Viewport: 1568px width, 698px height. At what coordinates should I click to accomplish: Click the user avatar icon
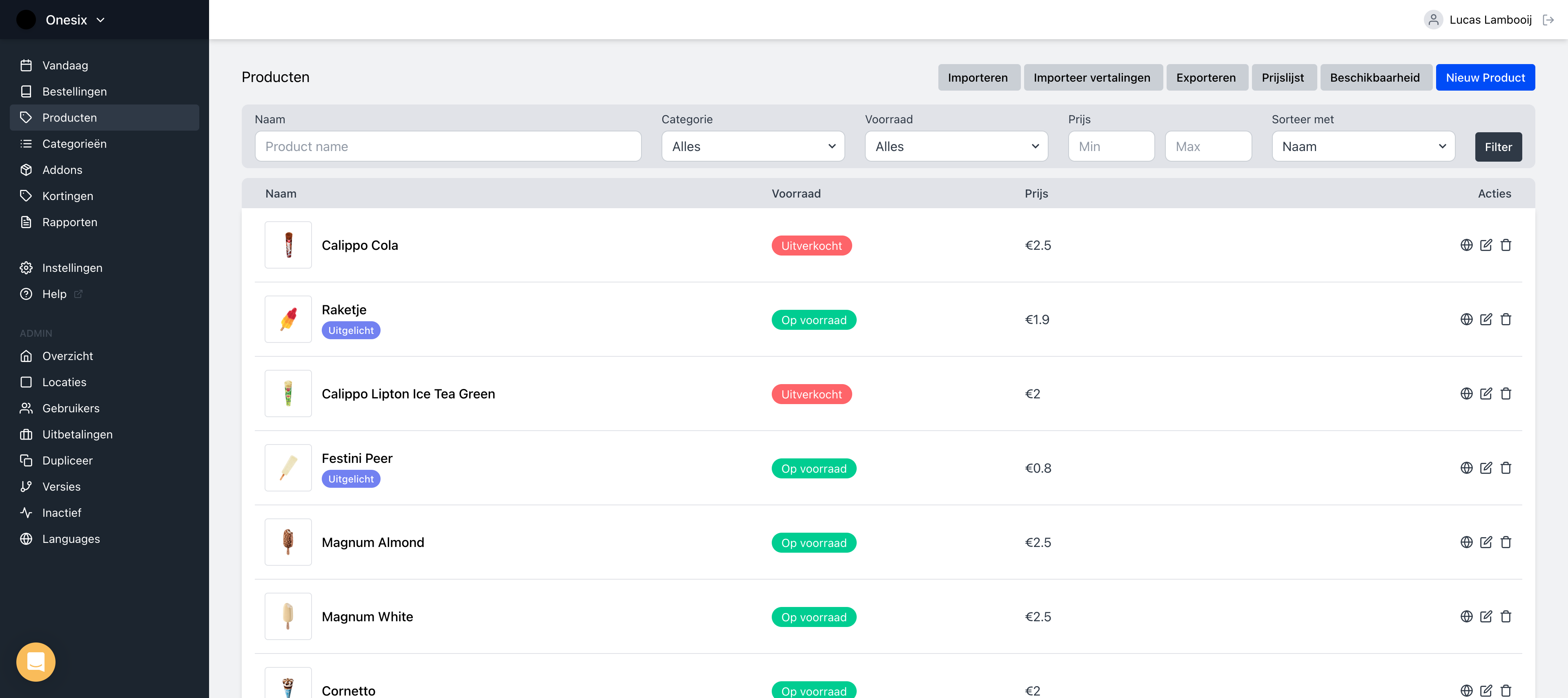click(1434, 20)
